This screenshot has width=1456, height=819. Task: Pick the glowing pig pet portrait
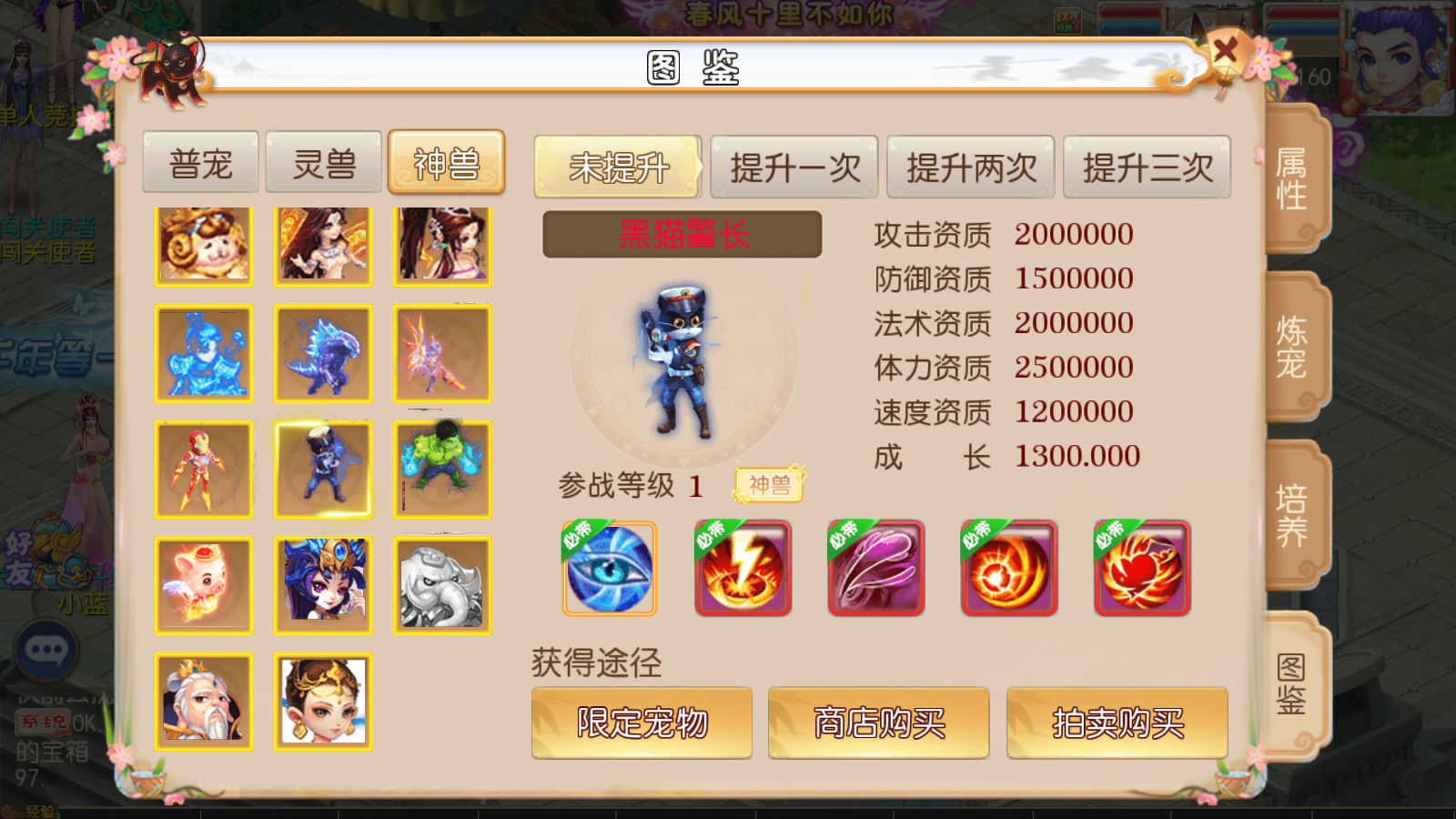tap(203, 585)
